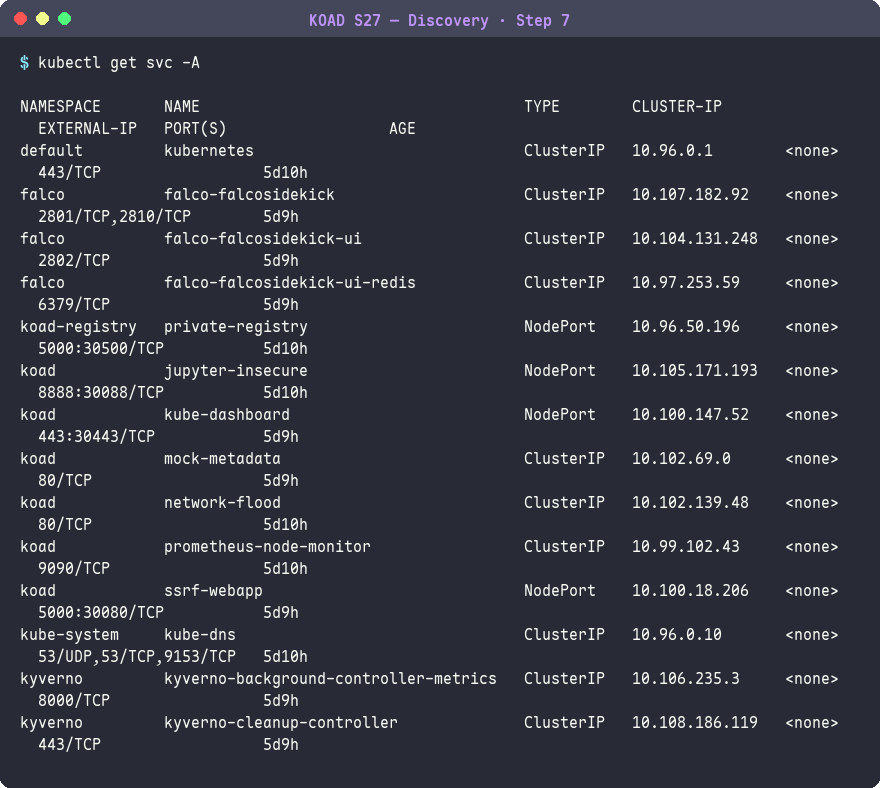Screen dimensions: 880x788
Task: Select service name 'mock-metadata'
Action: [x=222, y=459]
